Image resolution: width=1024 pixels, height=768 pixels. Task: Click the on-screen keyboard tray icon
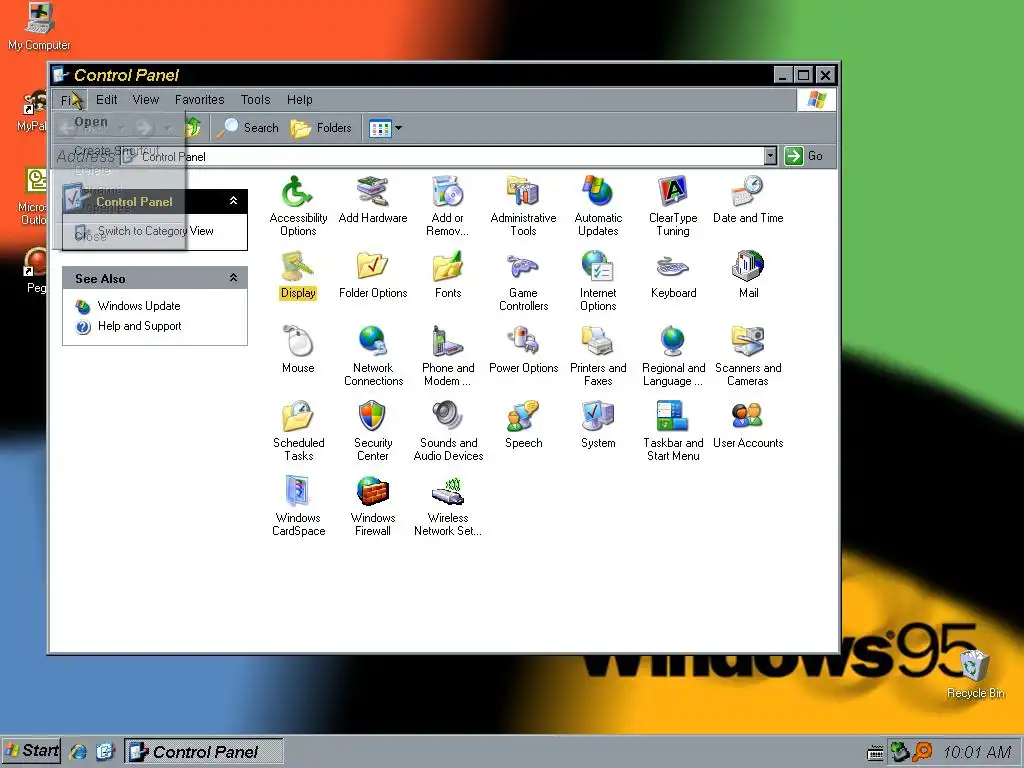(875, 753)
